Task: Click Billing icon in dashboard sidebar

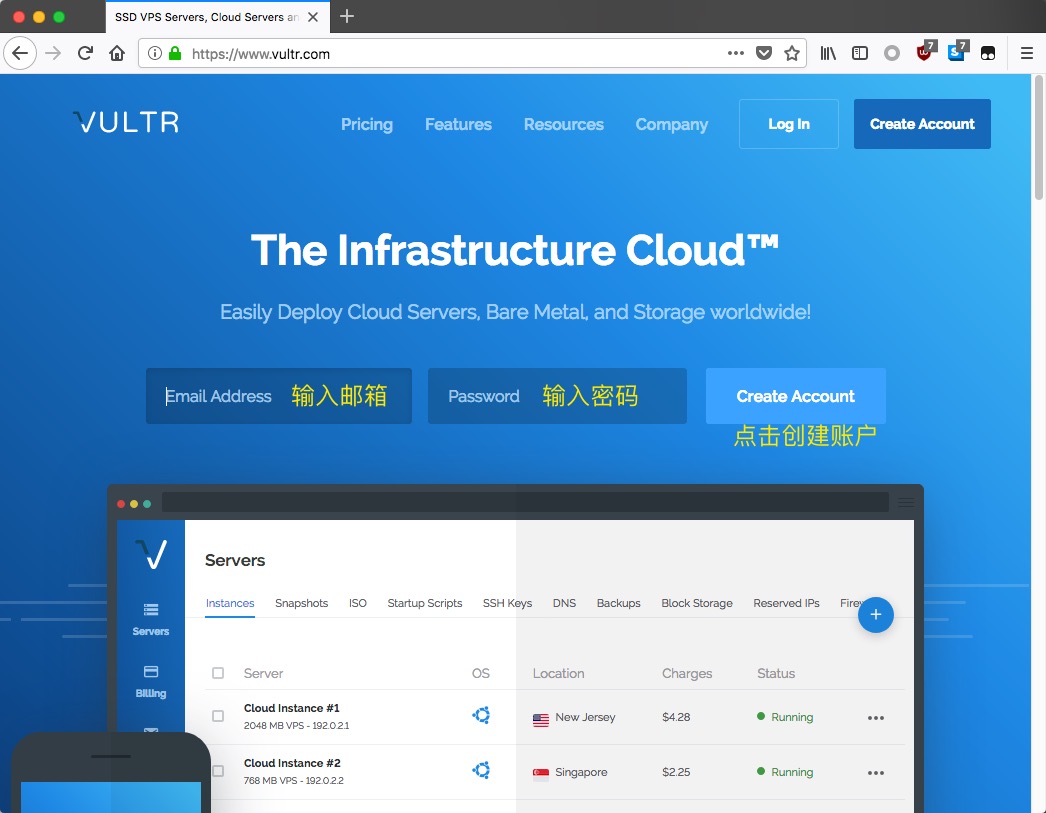Action: coord(151,682)
